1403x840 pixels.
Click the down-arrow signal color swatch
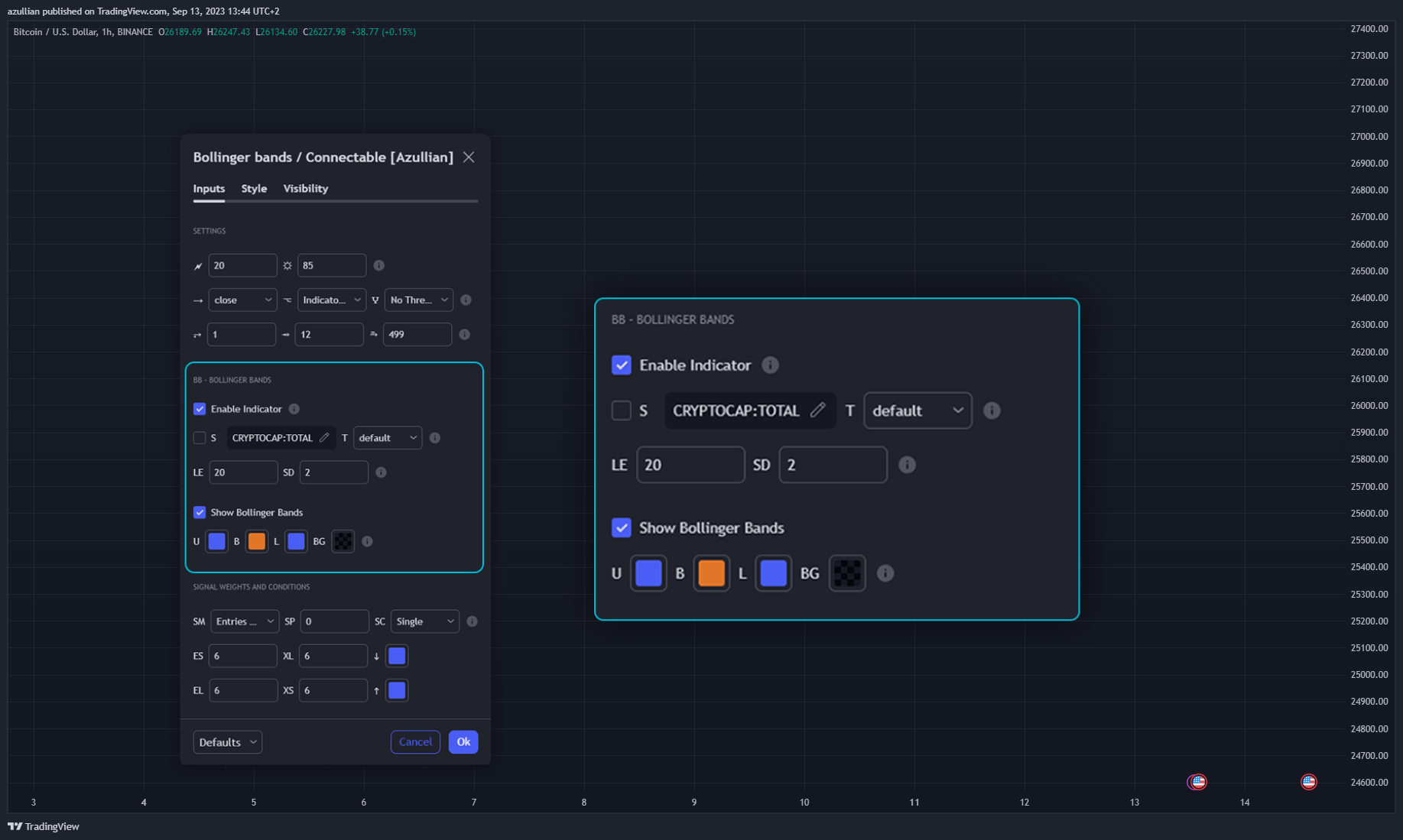point(397,656)
